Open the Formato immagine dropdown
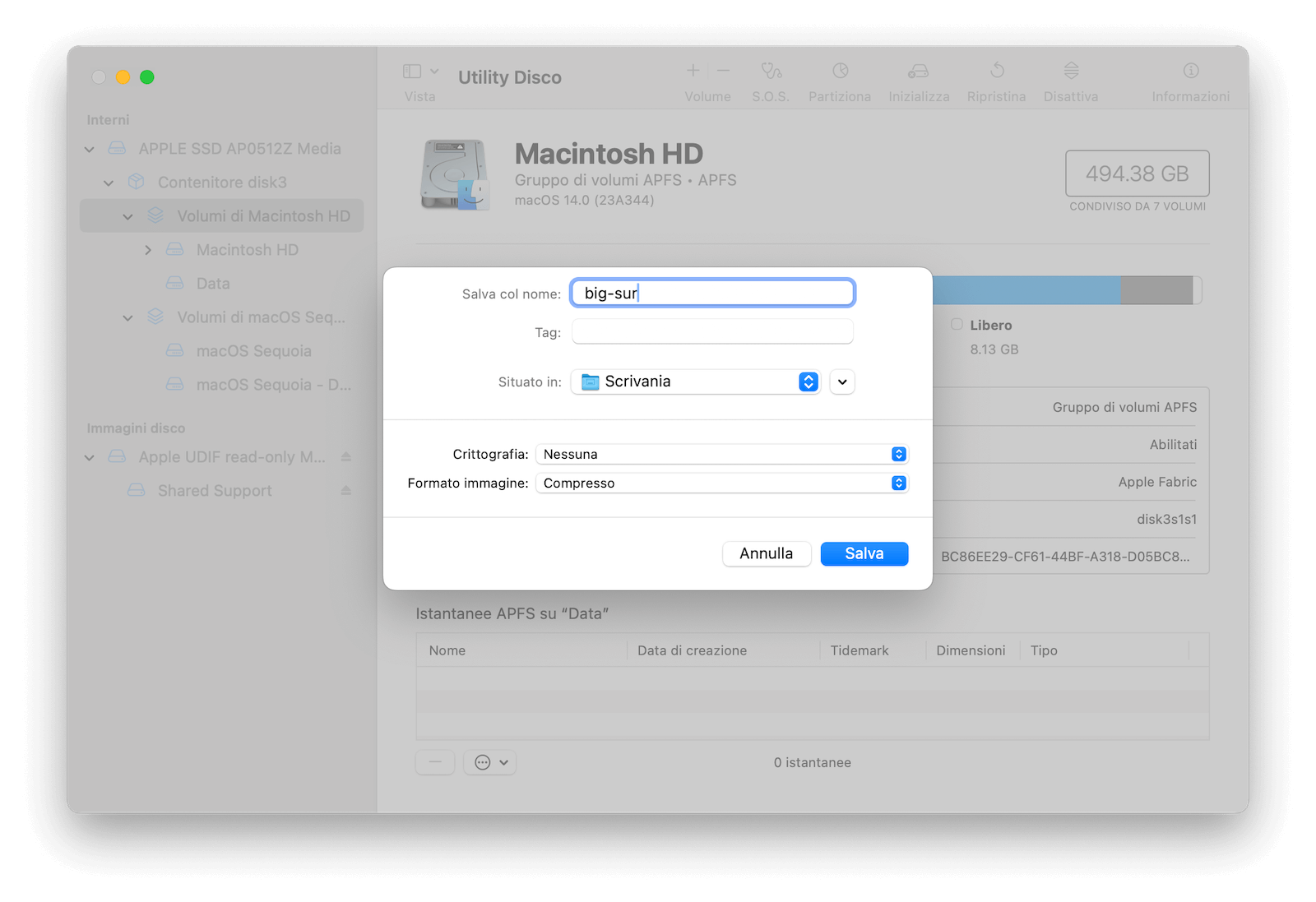 (x=721, y=483)
